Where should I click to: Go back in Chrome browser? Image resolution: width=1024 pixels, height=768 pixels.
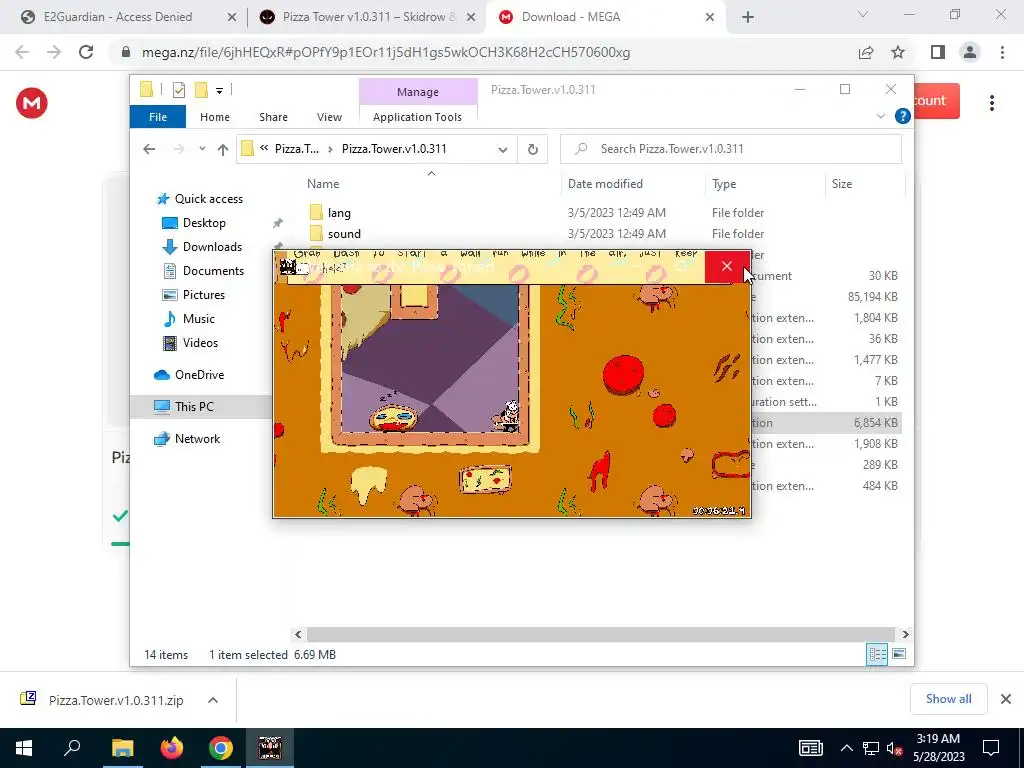click(22, 52)
